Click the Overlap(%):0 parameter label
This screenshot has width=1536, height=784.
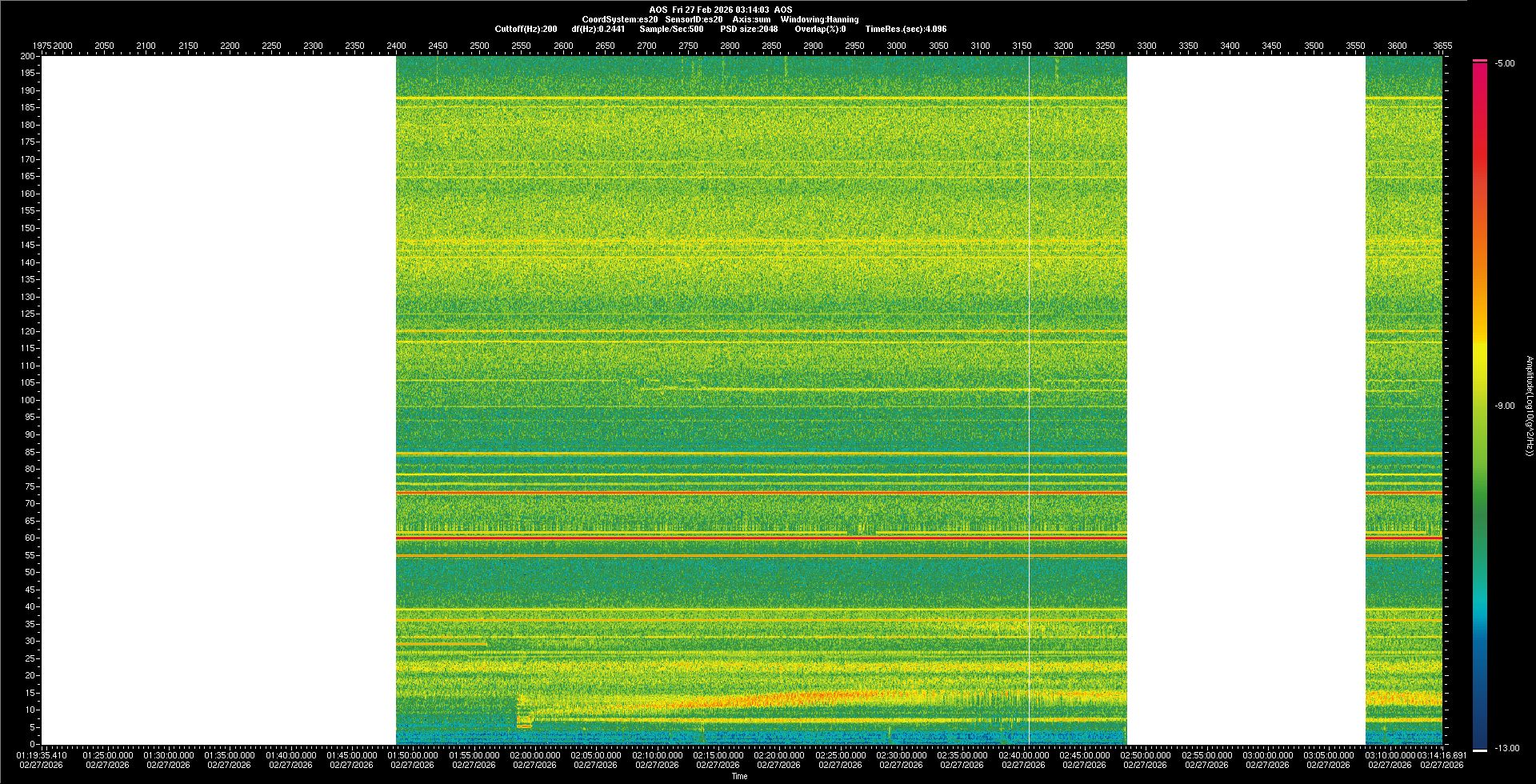[820, 29]
